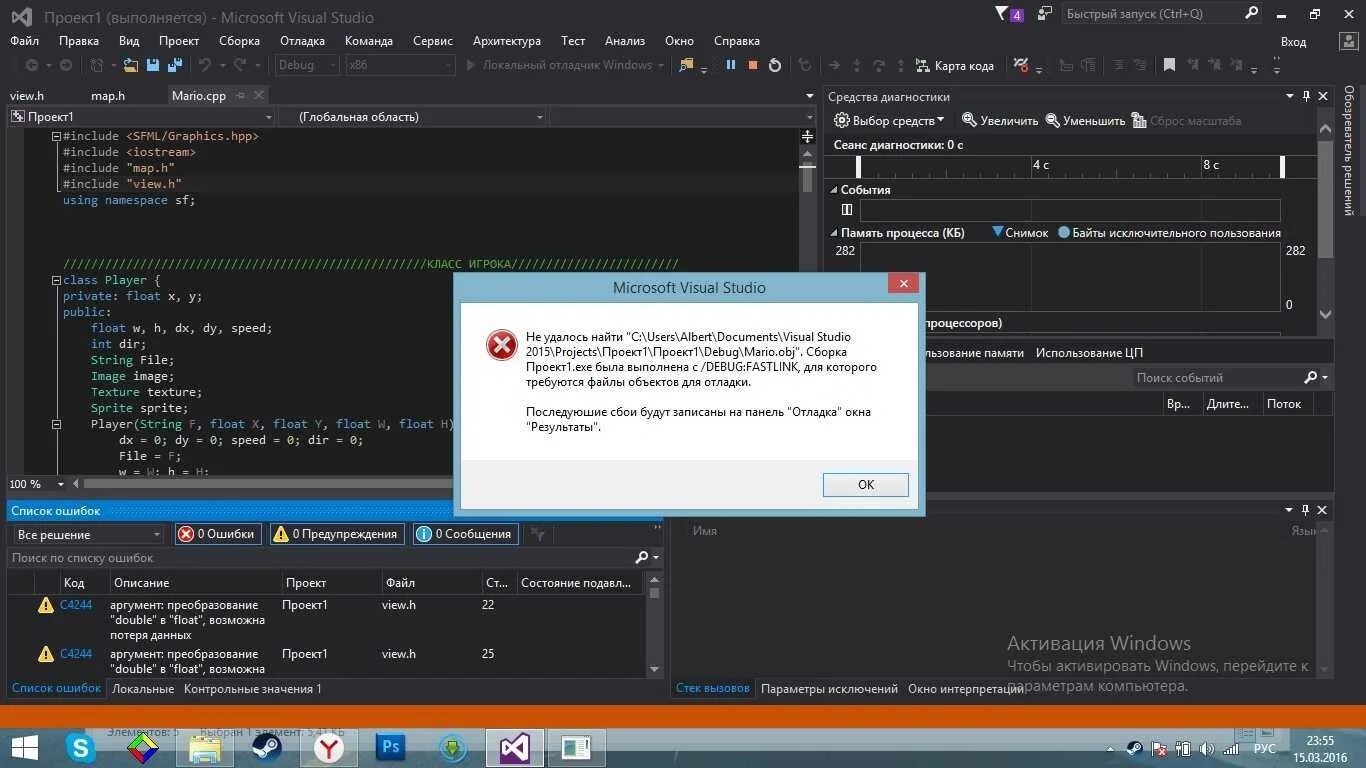Open Skype from the taskbar
1366x768 pixels.
80,747
